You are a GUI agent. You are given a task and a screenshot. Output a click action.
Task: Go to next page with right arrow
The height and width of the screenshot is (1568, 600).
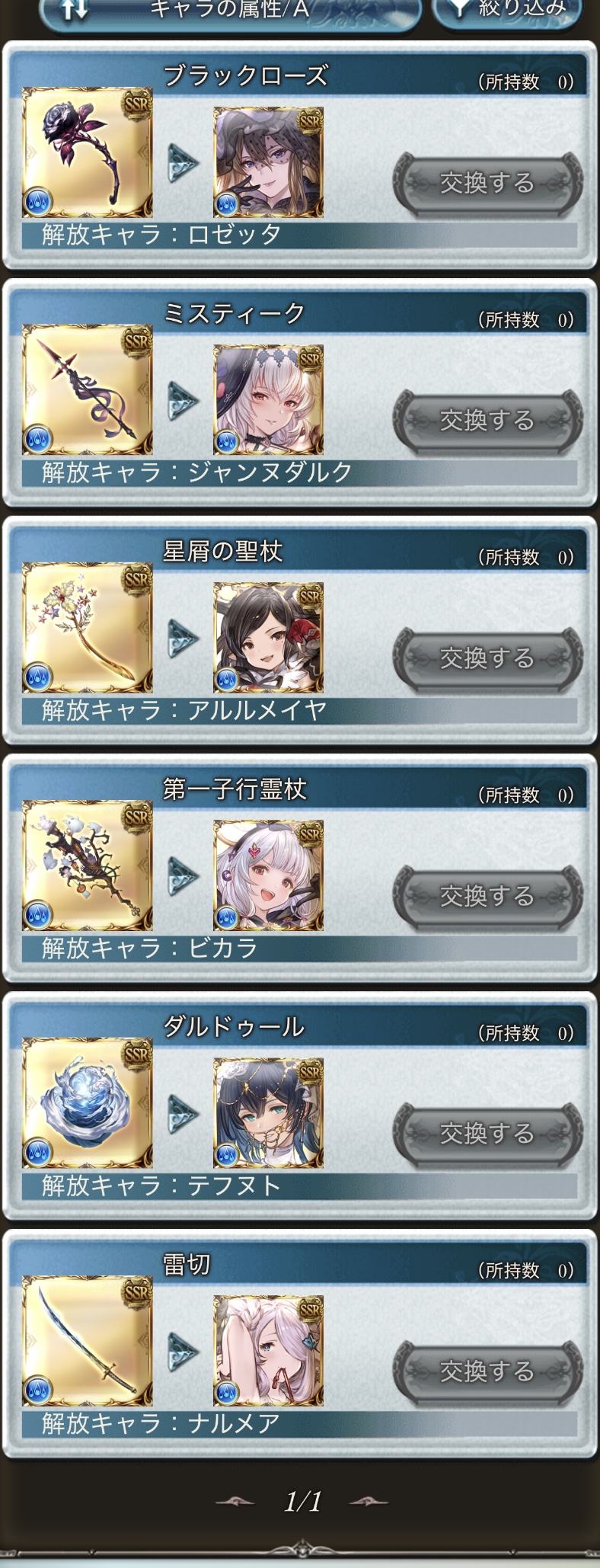[x=369, y=1502]
